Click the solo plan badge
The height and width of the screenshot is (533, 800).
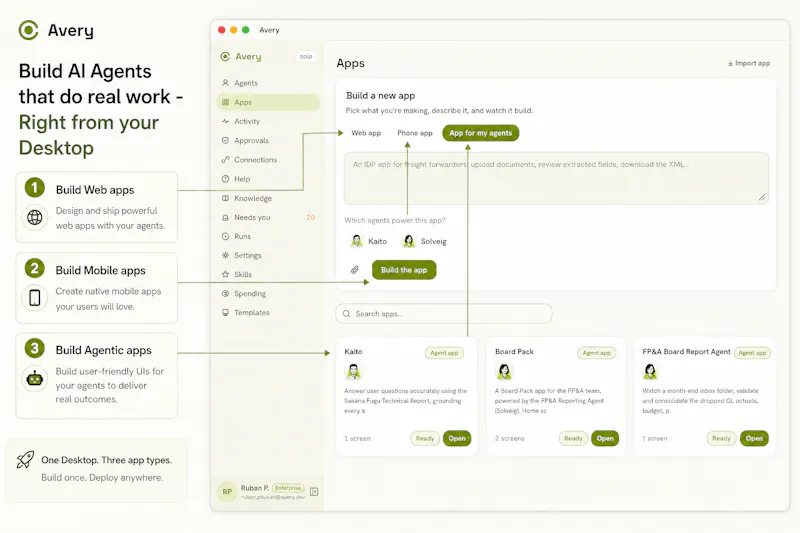click(306, 56)
